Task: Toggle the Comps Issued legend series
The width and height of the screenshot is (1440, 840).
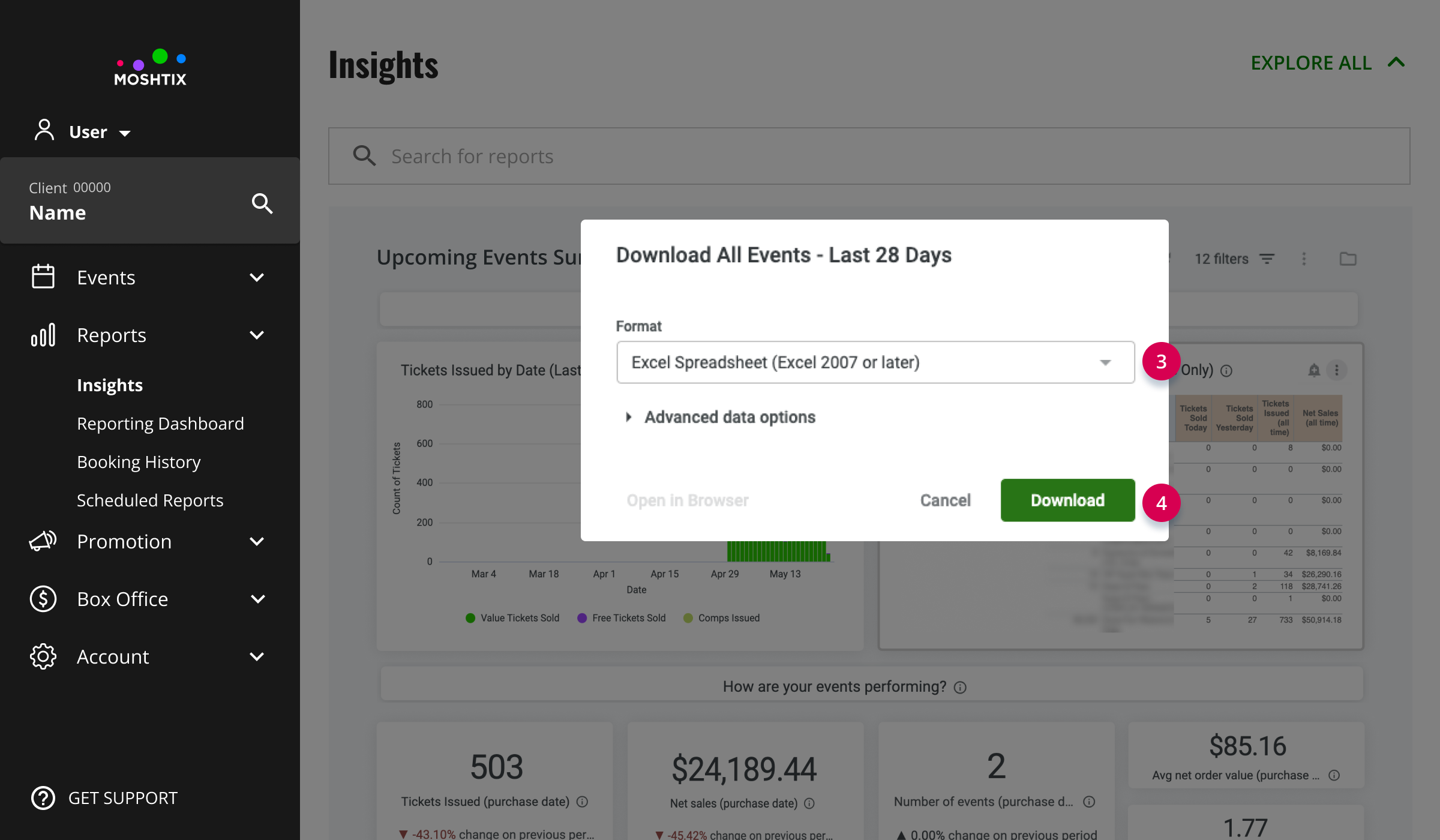Action: [721, 618]
